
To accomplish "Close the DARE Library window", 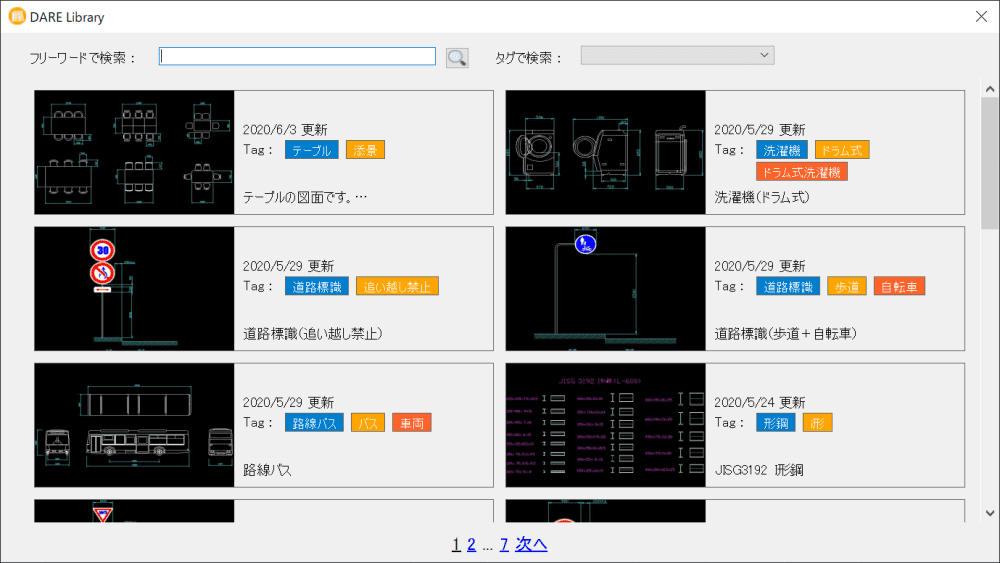I will pos(982,17).
